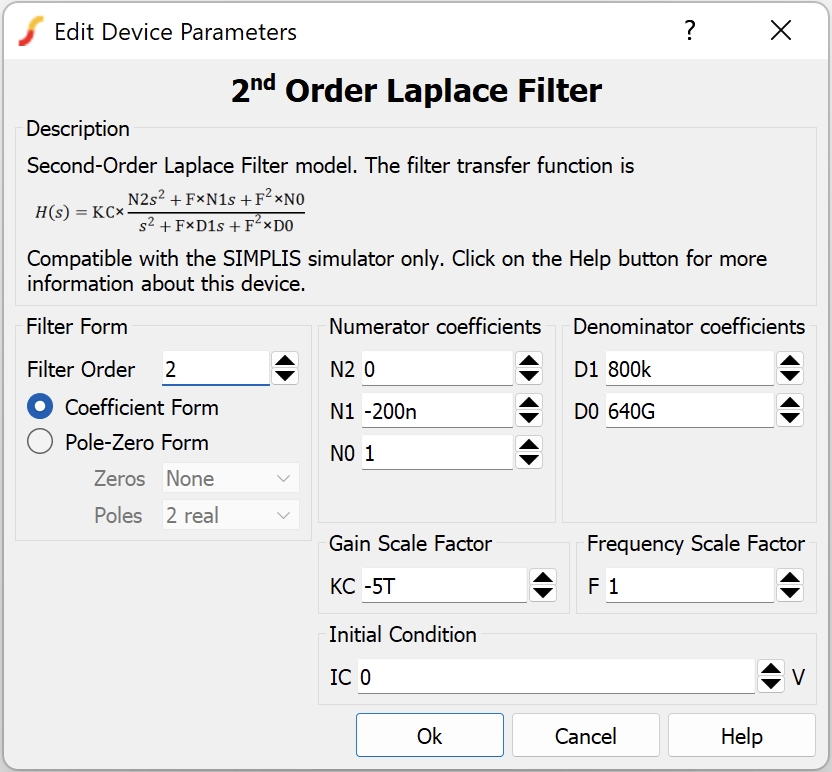The width and height of the screenshot is (832, 772).
Task: Click the 'Initial Condition' label
Action: point(403,635)
